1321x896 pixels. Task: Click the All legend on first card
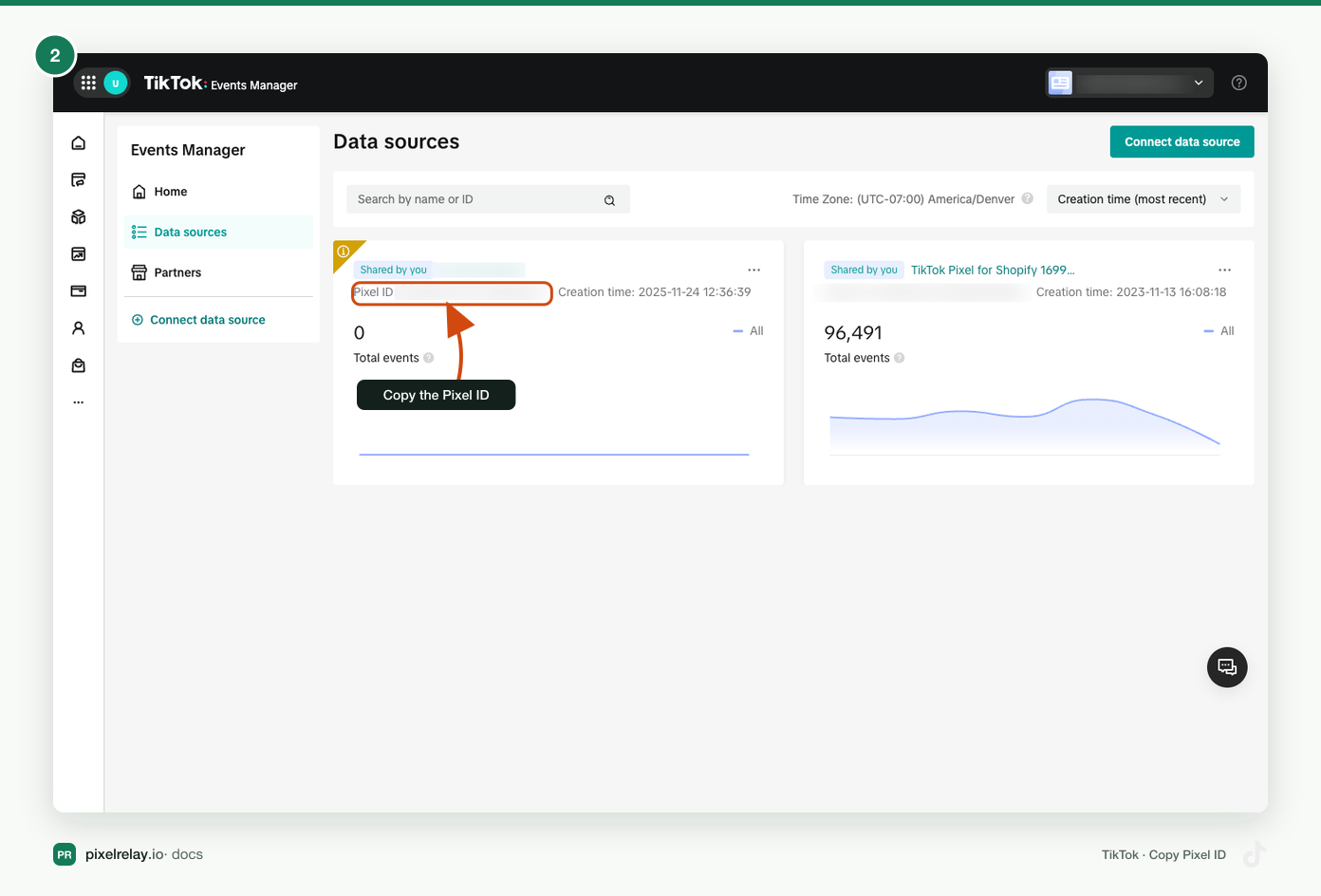pyautogui.click(x=749, y=331)
